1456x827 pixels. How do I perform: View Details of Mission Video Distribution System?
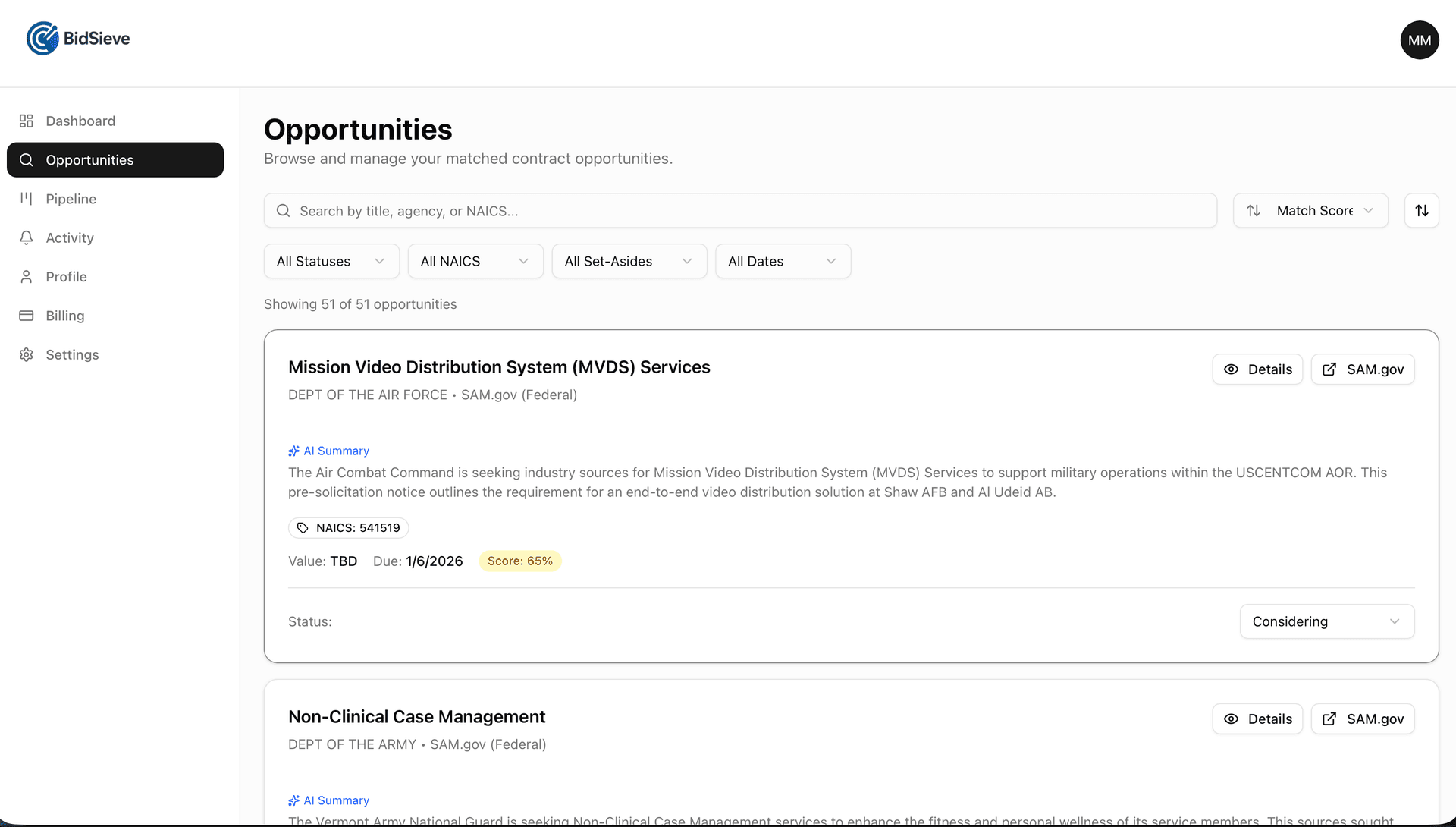click(x=1257, y=369)
